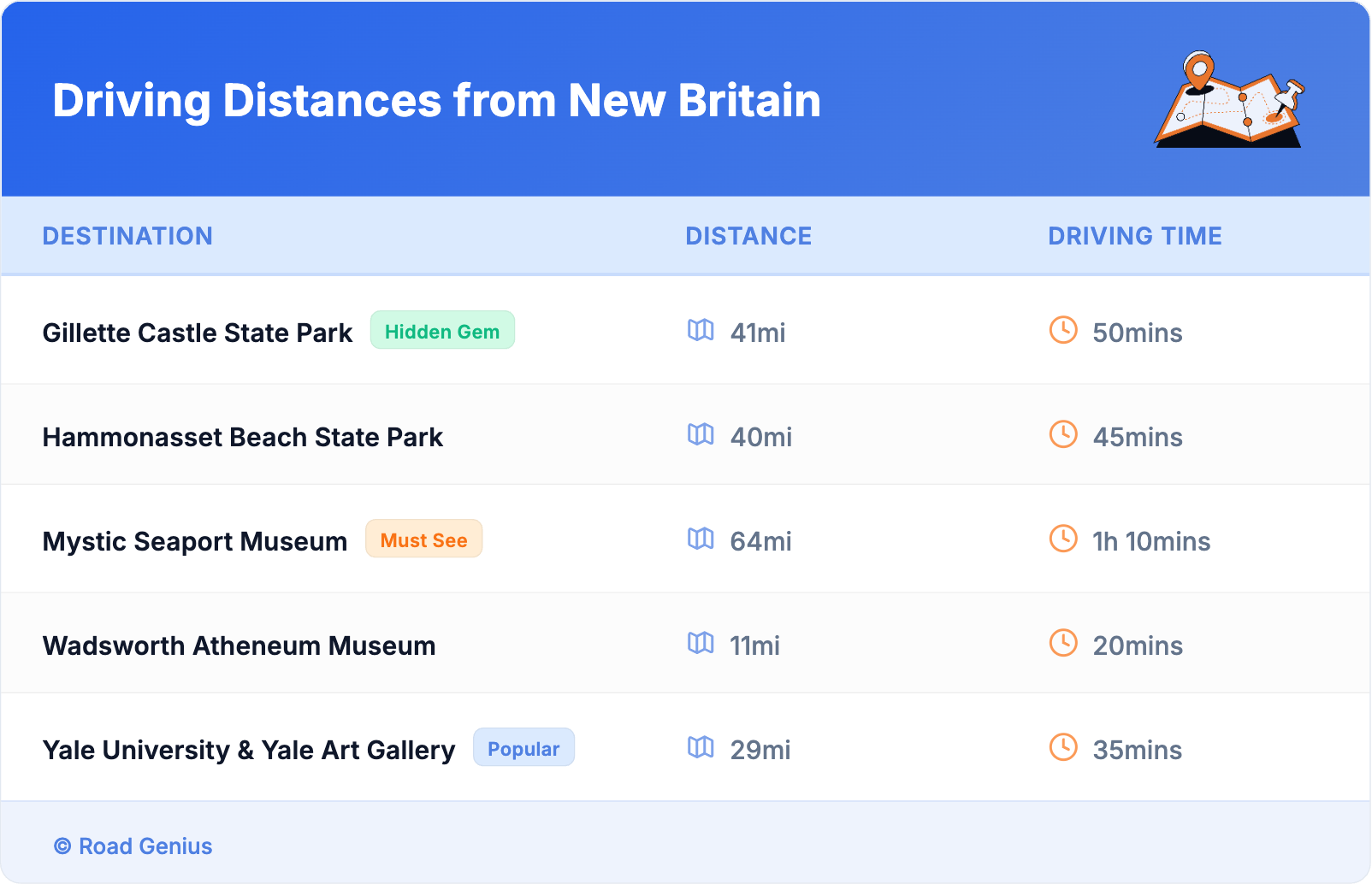Click the map icon beside 64mi

click(x=701, y=539)
